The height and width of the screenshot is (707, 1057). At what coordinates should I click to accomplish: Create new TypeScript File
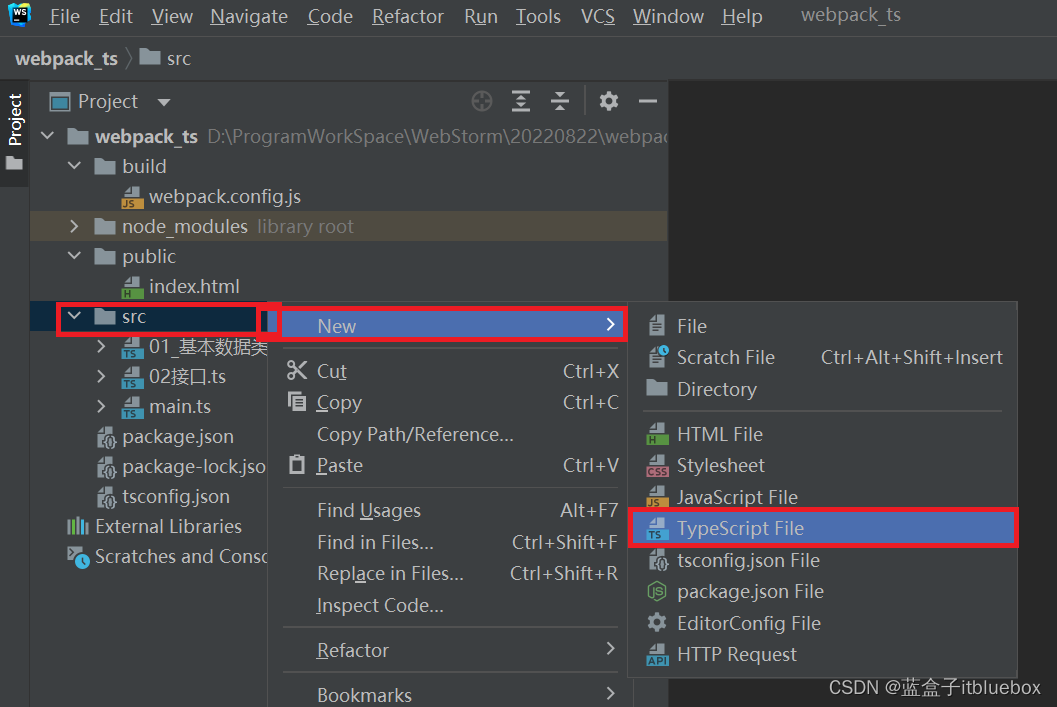[822, 528]
